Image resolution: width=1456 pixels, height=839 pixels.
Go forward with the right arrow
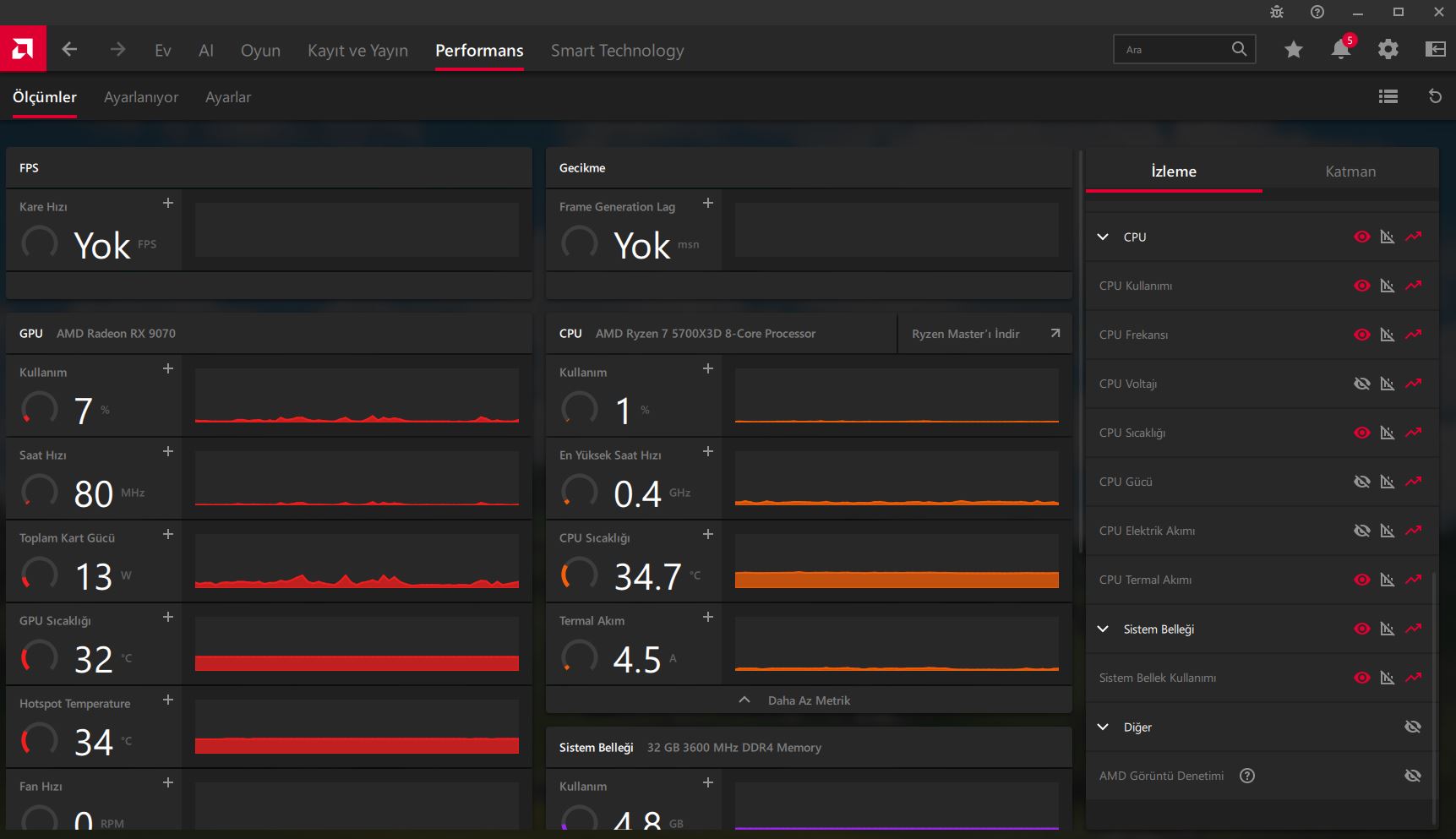(117, 50)
